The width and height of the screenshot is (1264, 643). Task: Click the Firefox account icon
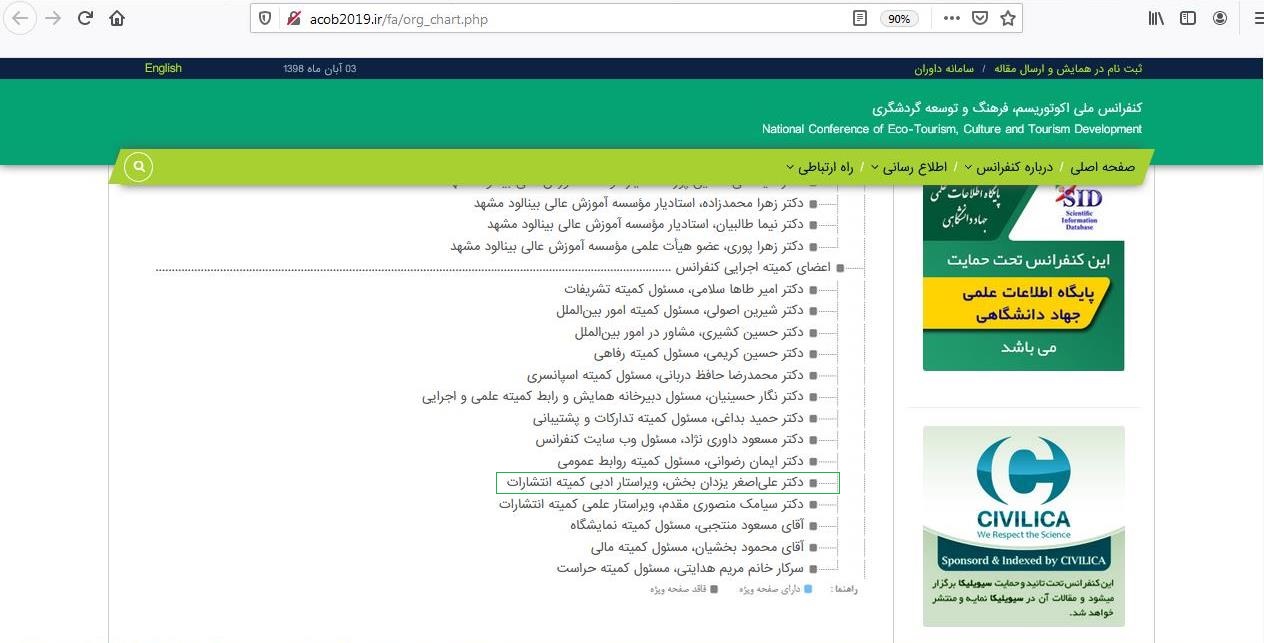coord(1219,17)
